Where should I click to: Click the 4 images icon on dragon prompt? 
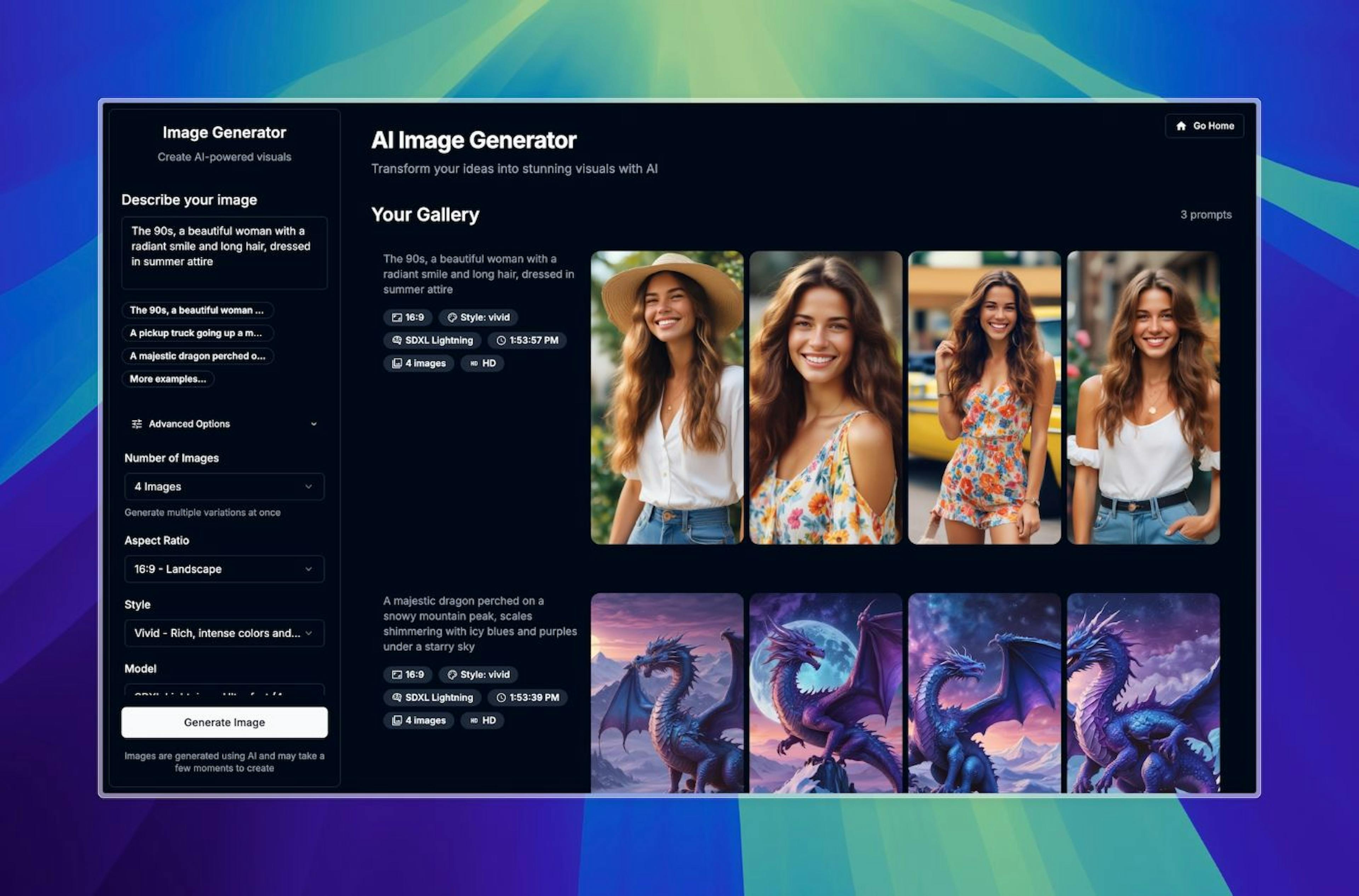397,720
